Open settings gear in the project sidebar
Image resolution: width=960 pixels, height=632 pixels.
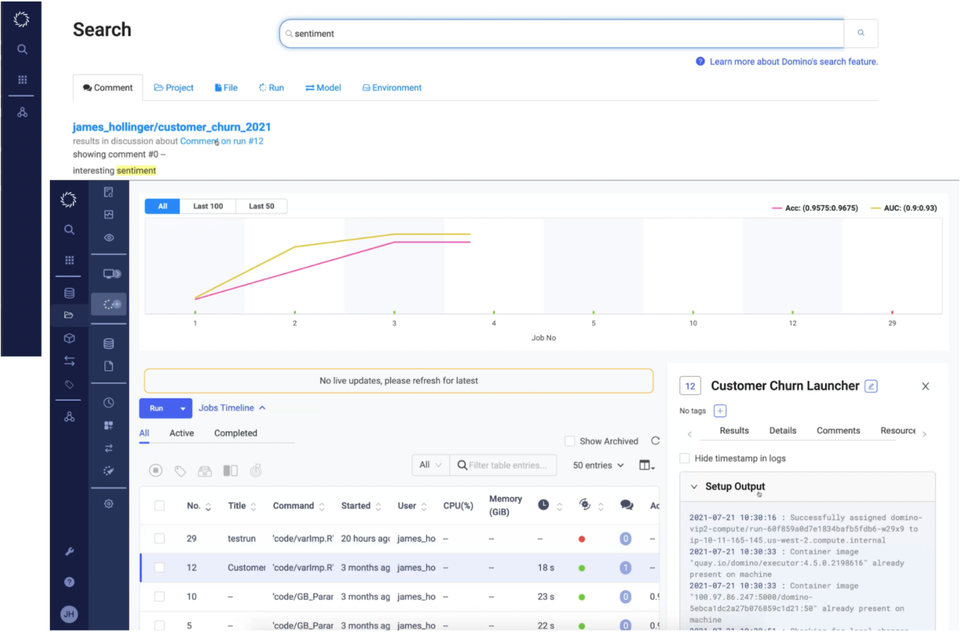pos(109,504)
